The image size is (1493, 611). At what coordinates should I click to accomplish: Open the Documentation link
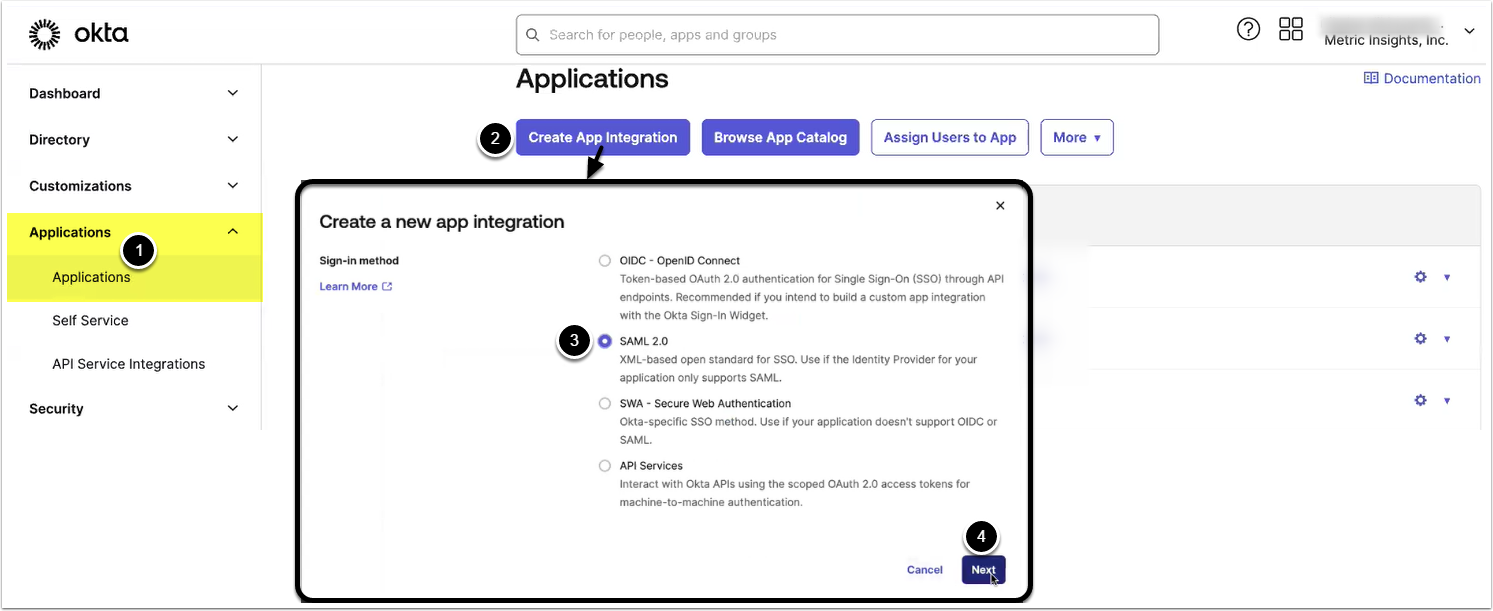click(x=1432, y=78)
